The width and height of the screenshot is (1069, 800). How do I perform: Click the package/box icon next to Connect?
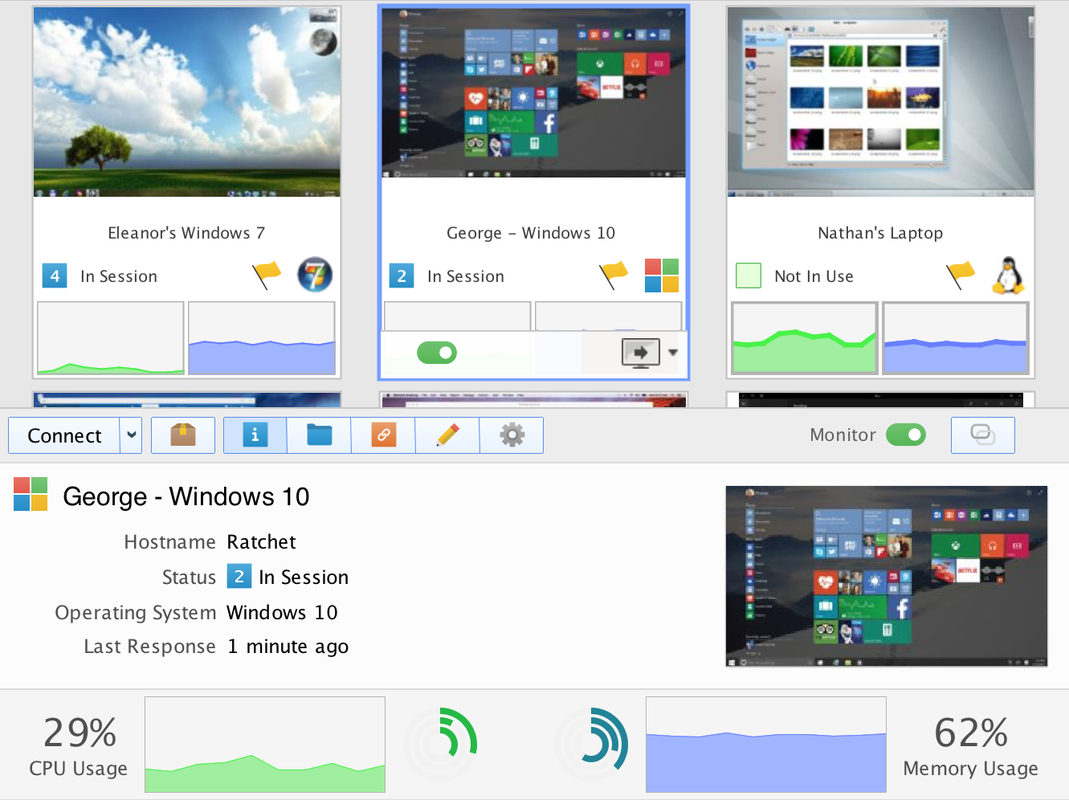pyautogui.click(x=183, y=435)
